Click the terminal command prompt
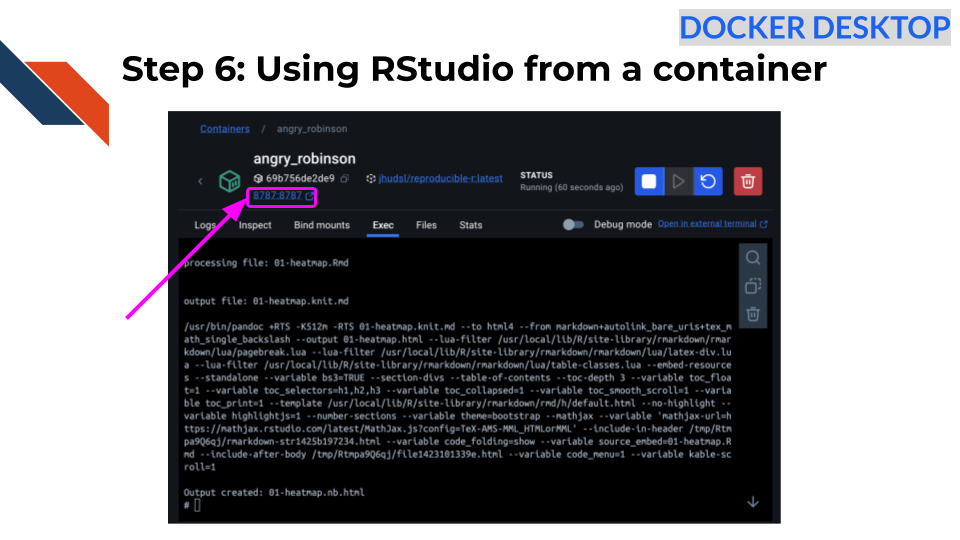The image size is (960, 540). tap(192, 505)
